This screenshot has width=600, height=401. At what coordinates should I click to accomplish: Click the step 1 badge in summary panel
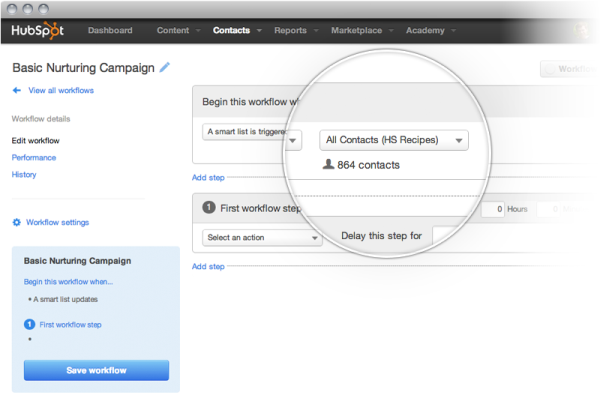click(29, 324)
